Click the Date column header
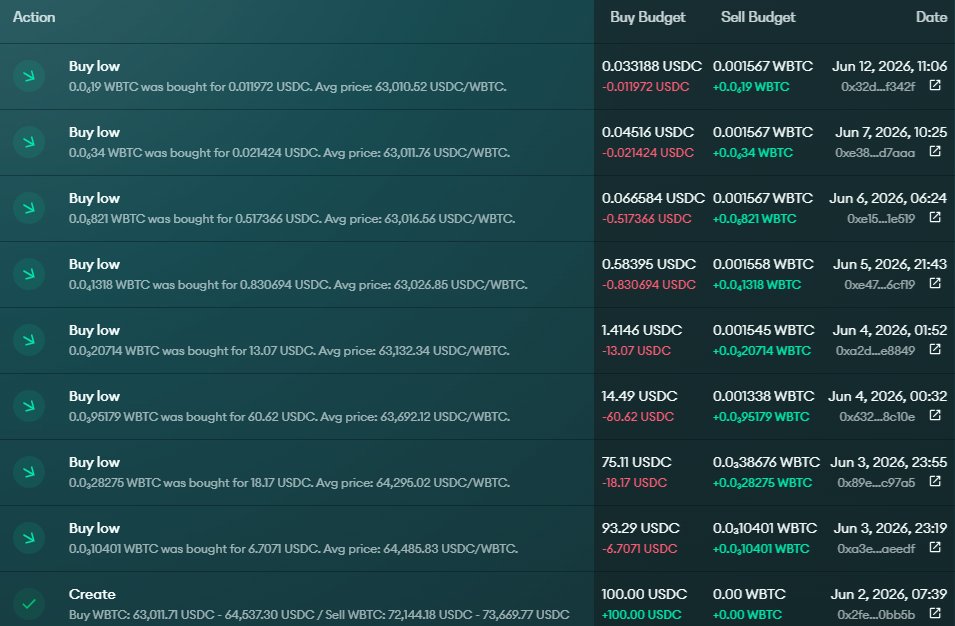This screenshot has height=626, width=955. pyautogui.click(x=931, y=17)
